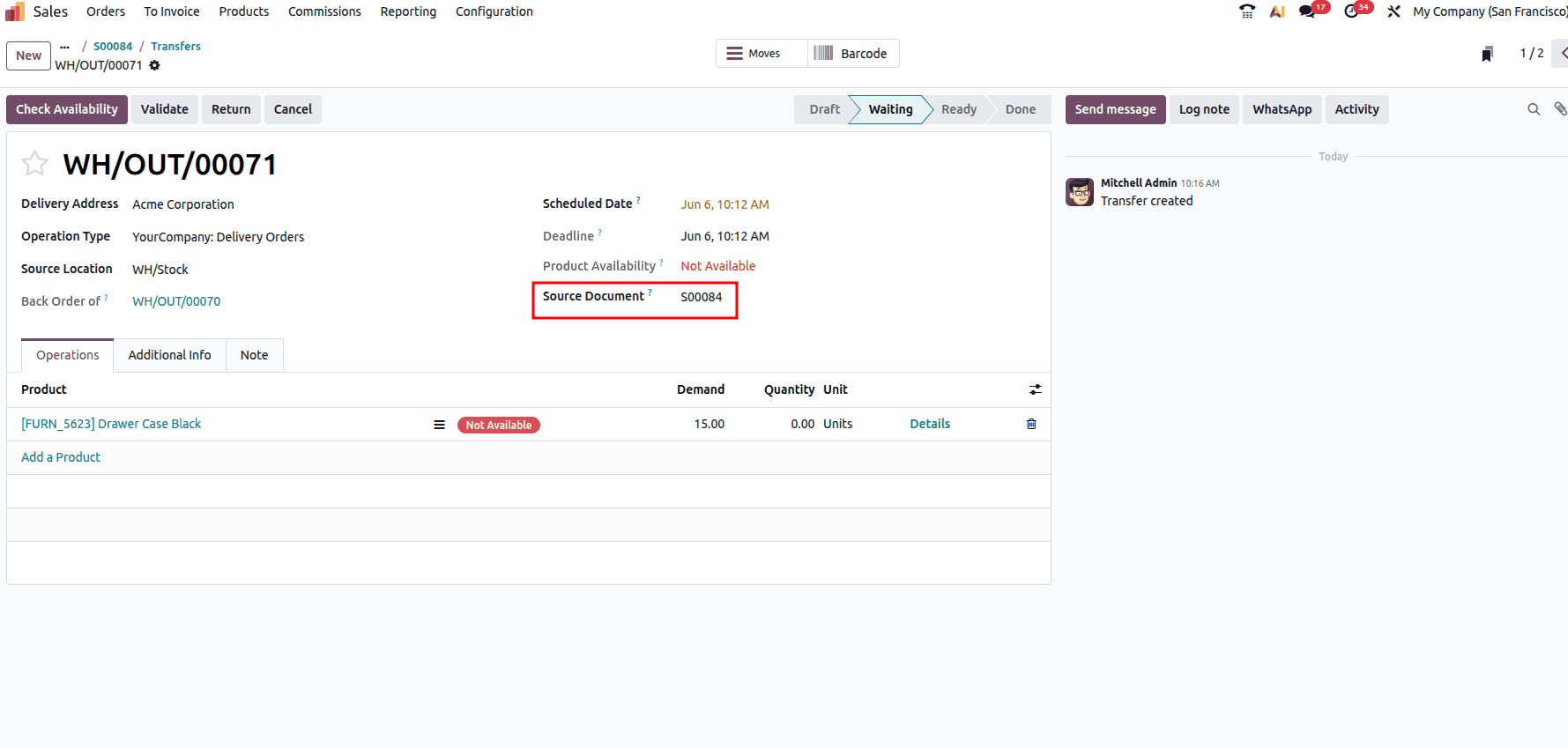This screenshot has width=1568, height=748.
Task: Open back order link WH/OUT/00070
Action: tap(176, 301)
